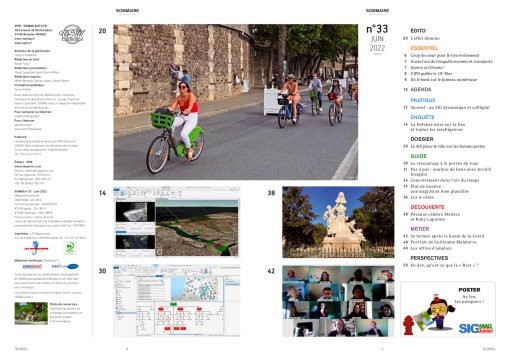
Task: Click page number 20 beside cyclist photo
Action: pos(102,31)
